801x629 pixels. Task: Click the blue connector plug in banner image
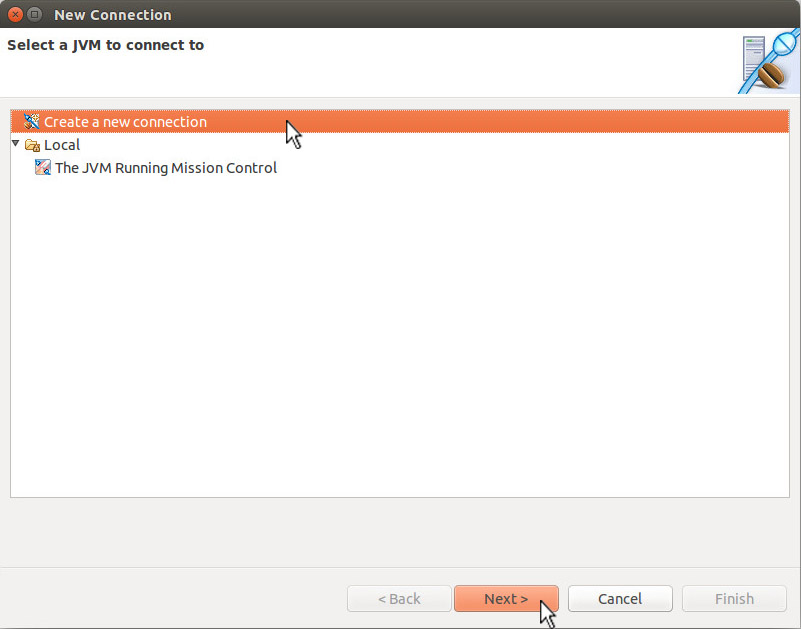click(785, 44)
